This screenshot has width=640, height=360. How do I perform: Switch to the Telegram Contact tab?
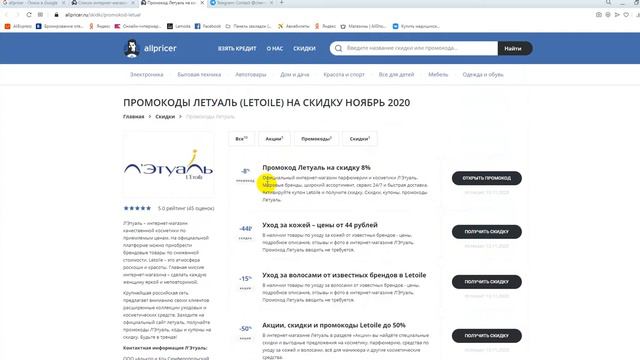[242, 2]
